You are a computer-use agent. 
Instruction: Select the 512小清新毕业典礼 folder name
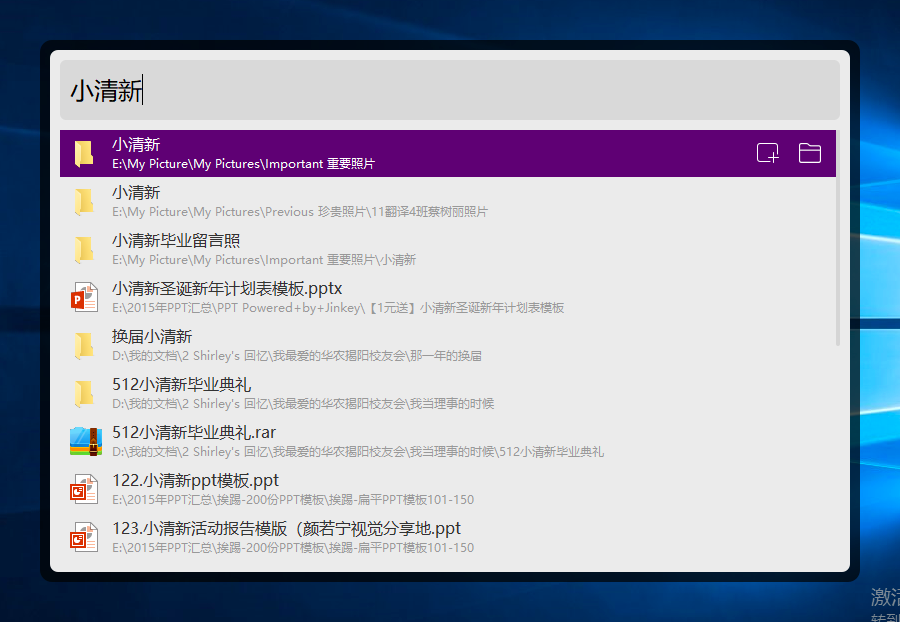[x=181, y=384]
